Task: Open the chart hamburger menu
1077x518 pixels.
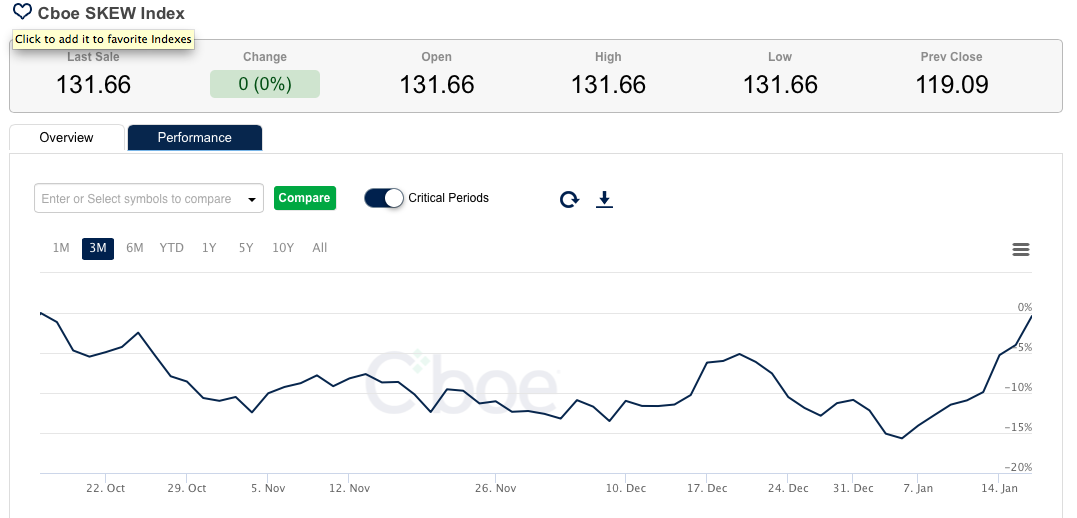Action: click(1021, 250)
